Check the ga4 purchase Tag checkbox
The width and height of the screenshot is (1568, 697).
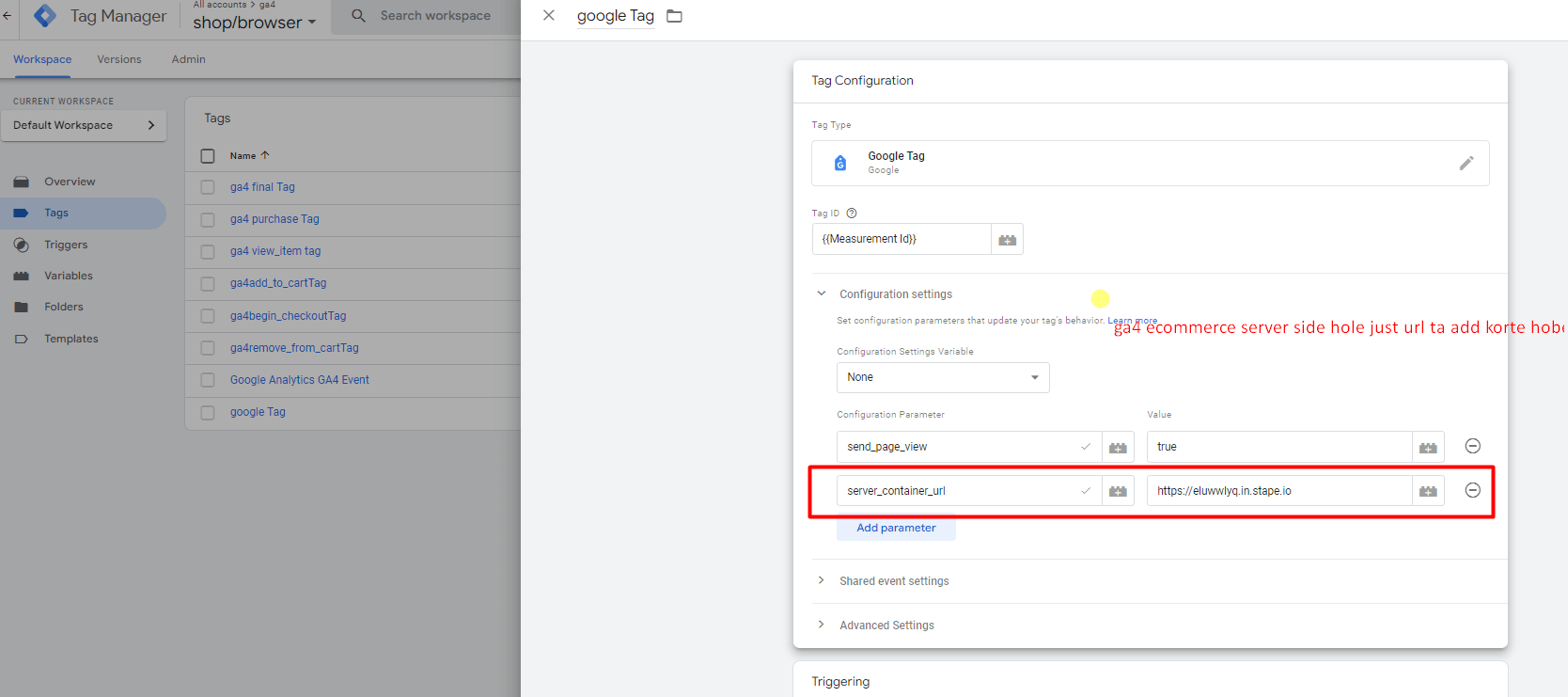(x=208, y=219)
